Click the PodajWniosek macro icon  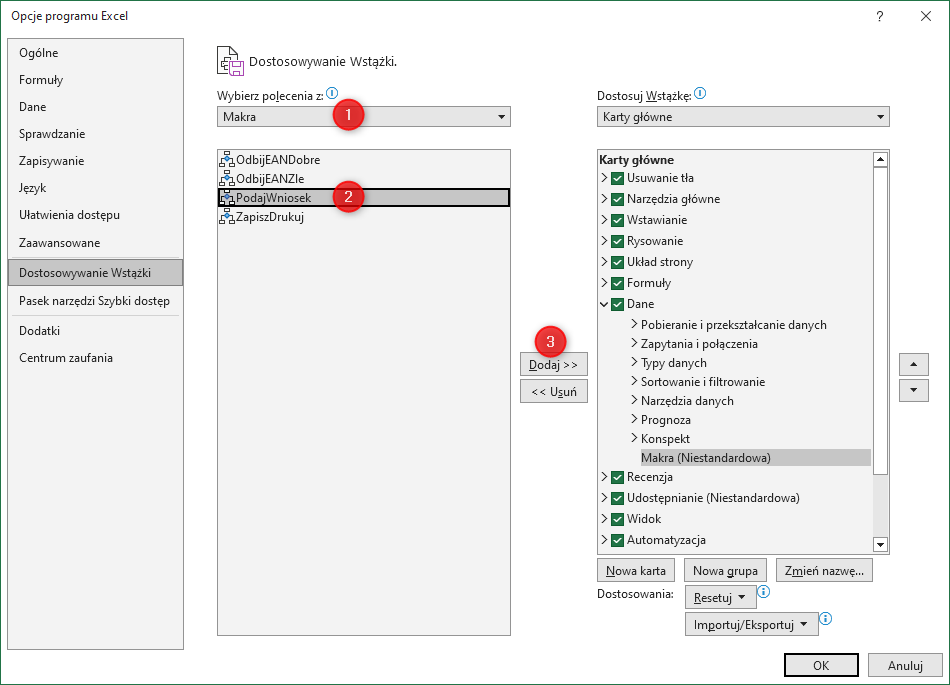(x=226, y=198)
